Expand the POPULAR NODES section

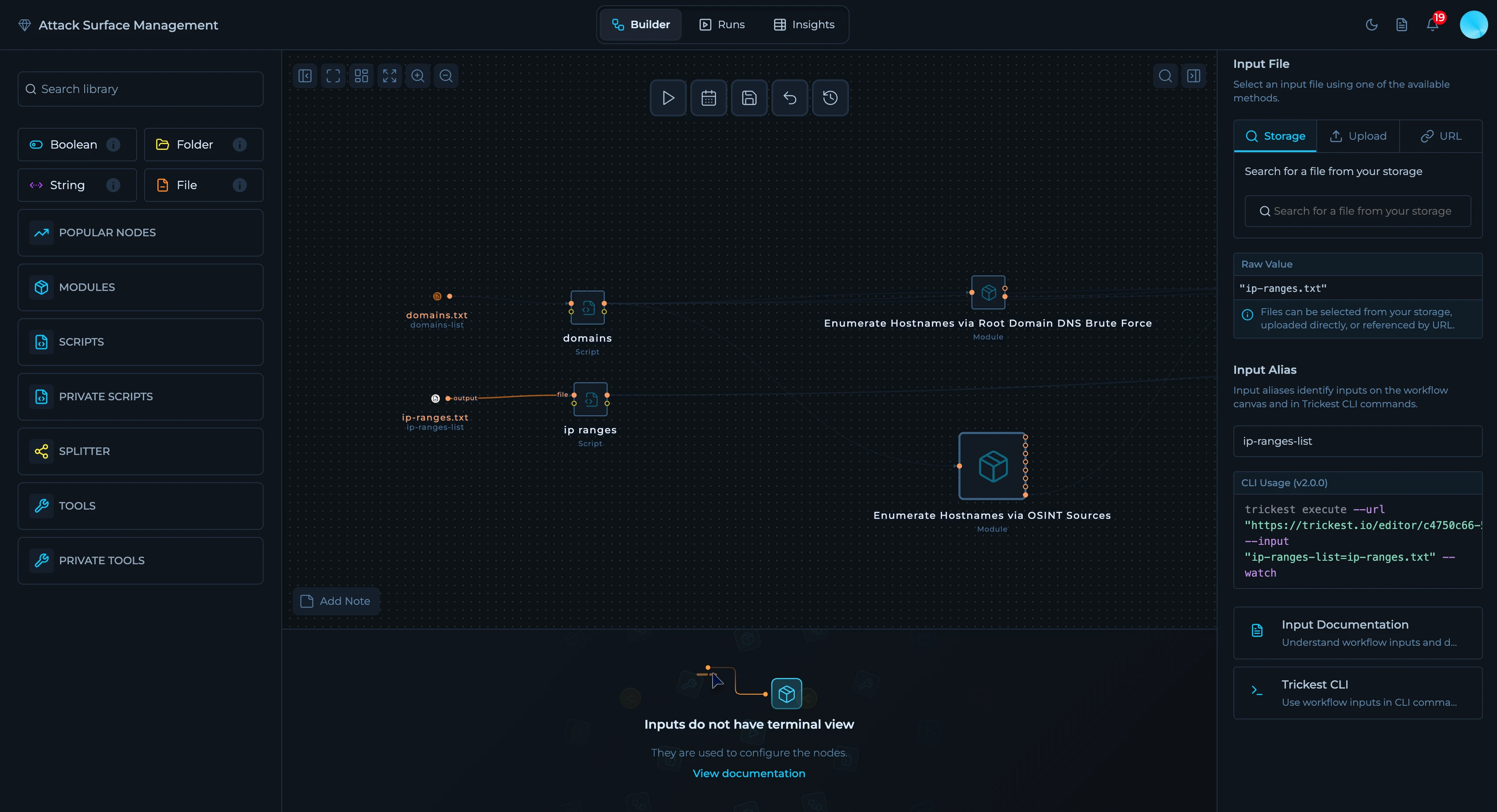(140, 232)
